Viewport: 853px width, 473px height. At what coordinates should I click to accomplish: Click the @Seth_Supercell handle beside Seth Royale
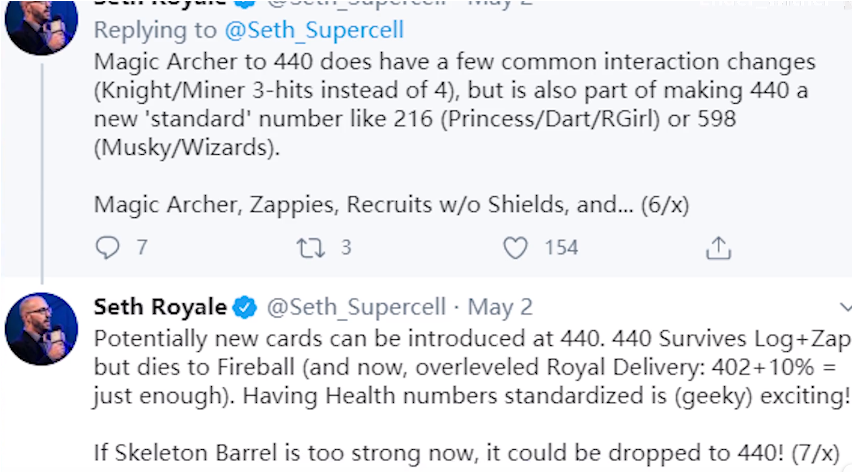(356, 308)
